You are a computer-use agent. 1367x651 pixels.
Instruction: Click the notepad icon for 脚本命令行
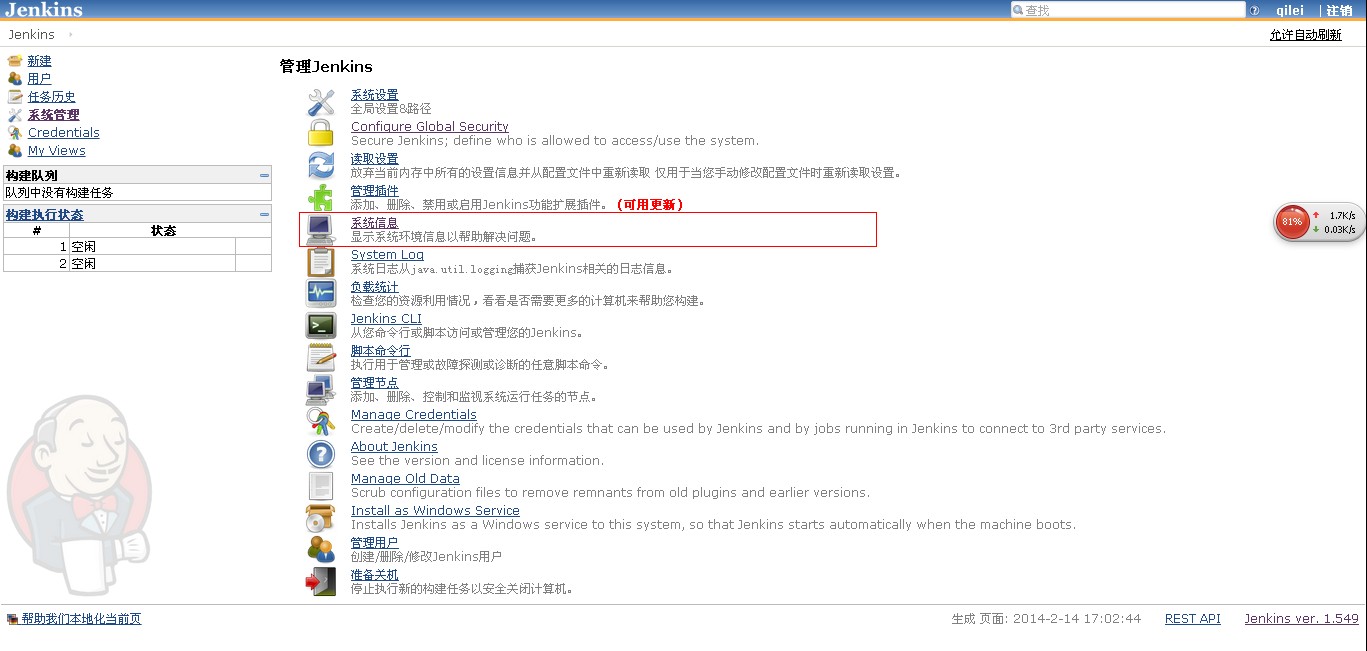tap(321, 358)
